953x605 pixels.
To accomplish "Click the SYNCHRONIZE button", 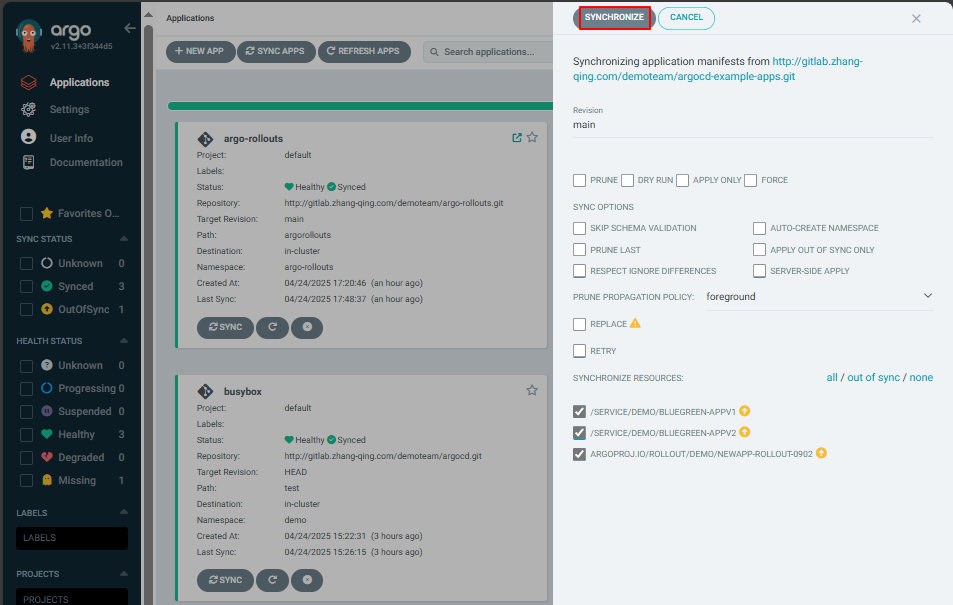I will 614,18.
